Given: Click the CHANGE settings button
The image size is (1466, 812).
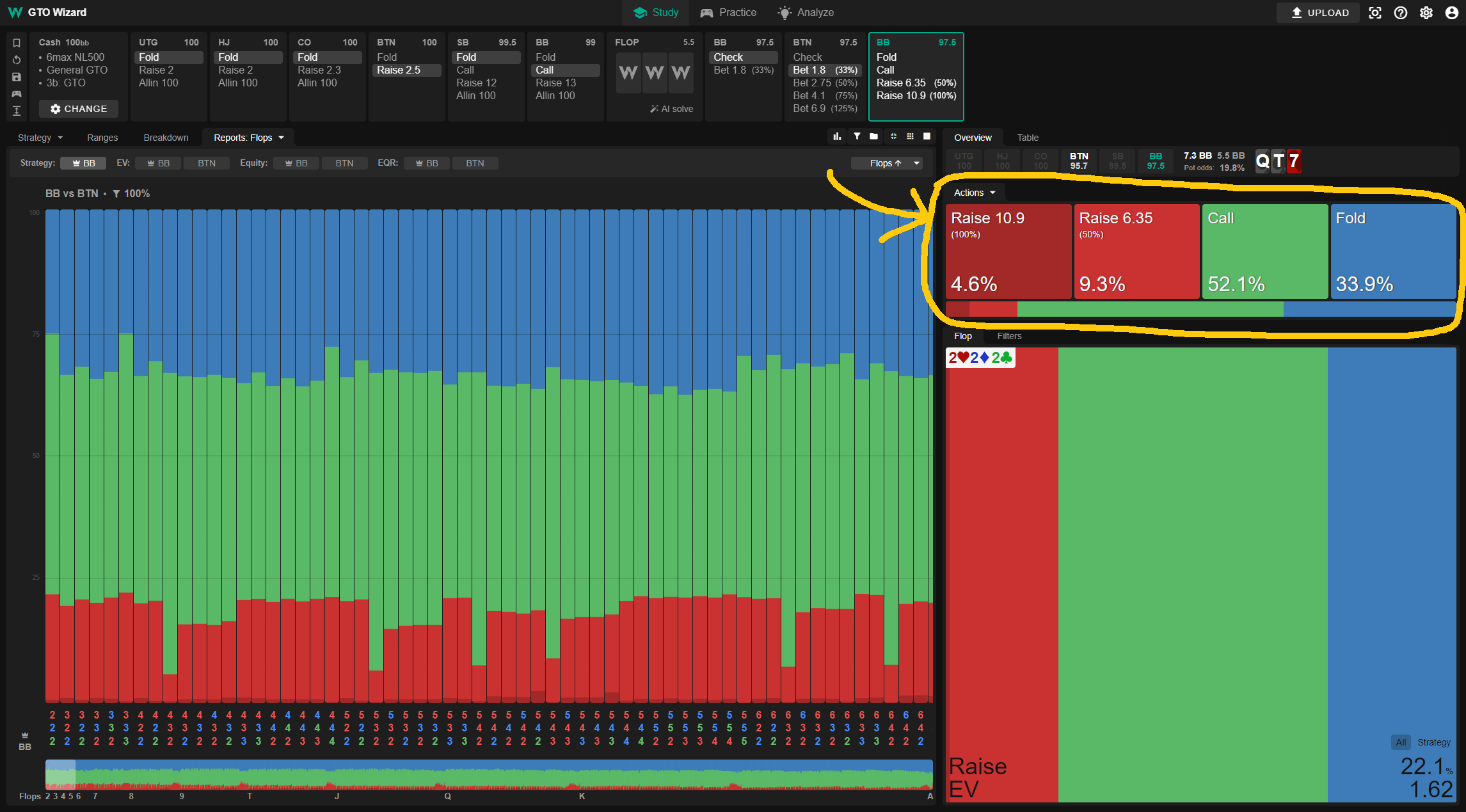Looking at the screenshot, I should pos(79,109).
